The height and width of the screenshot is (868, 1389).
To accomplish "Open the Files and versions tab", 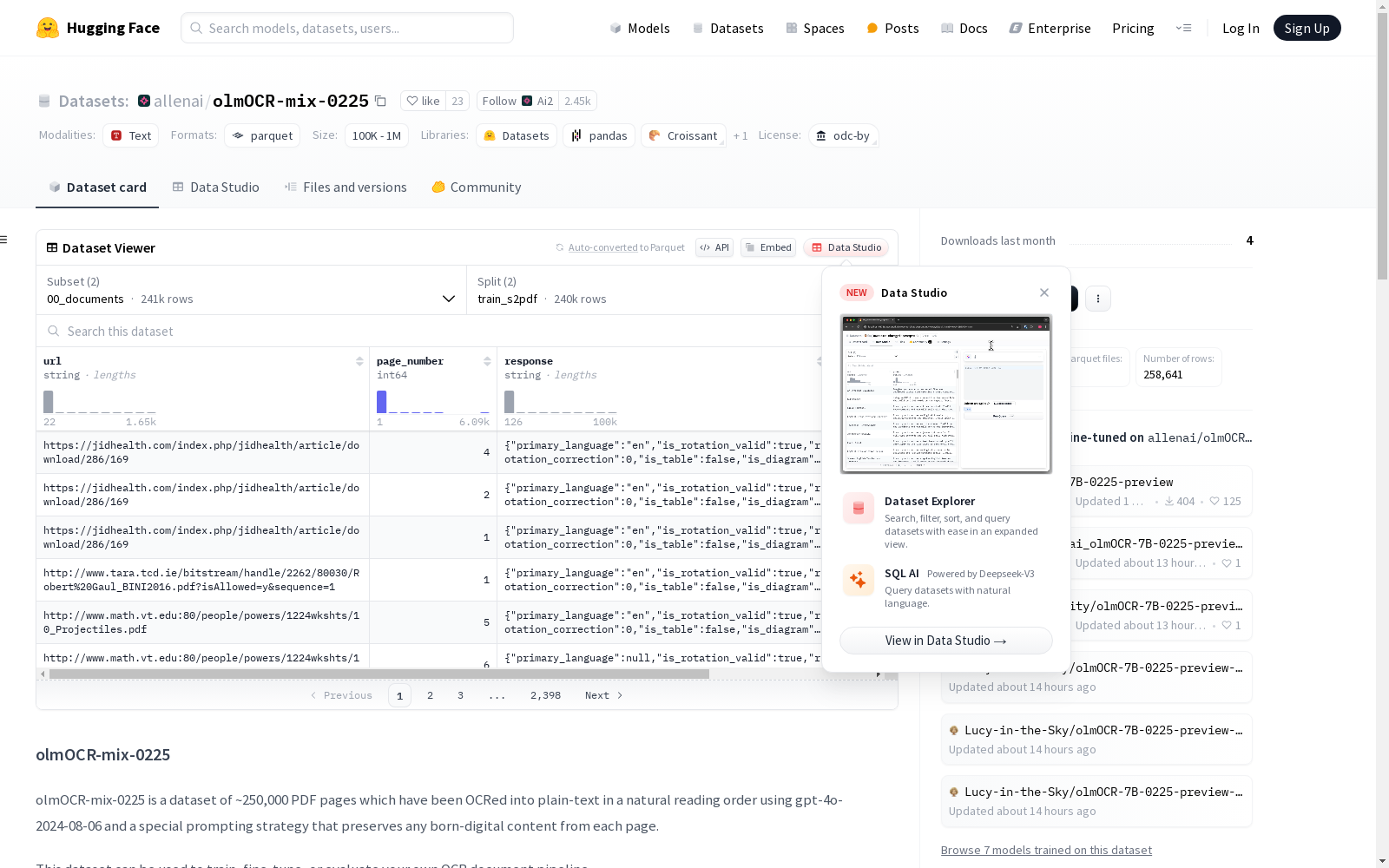I will point(346,187).
